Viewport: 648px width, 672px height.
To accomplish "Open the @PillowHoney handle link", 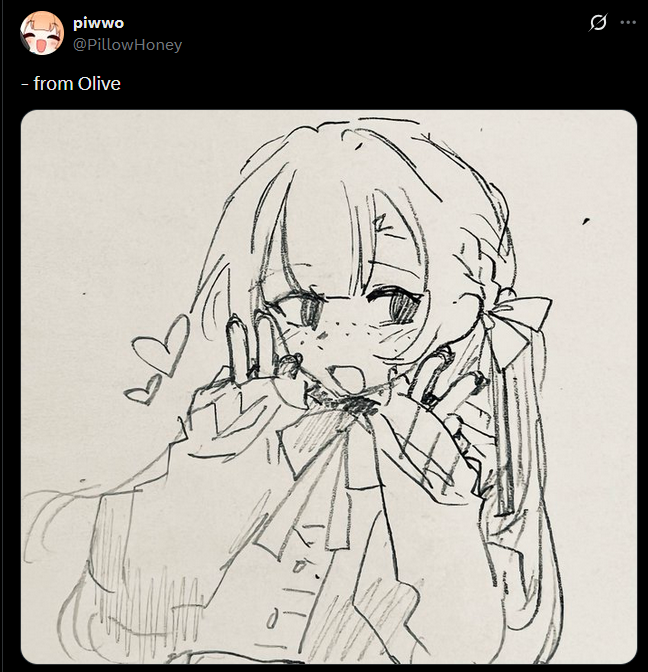I will coord(128,45).
